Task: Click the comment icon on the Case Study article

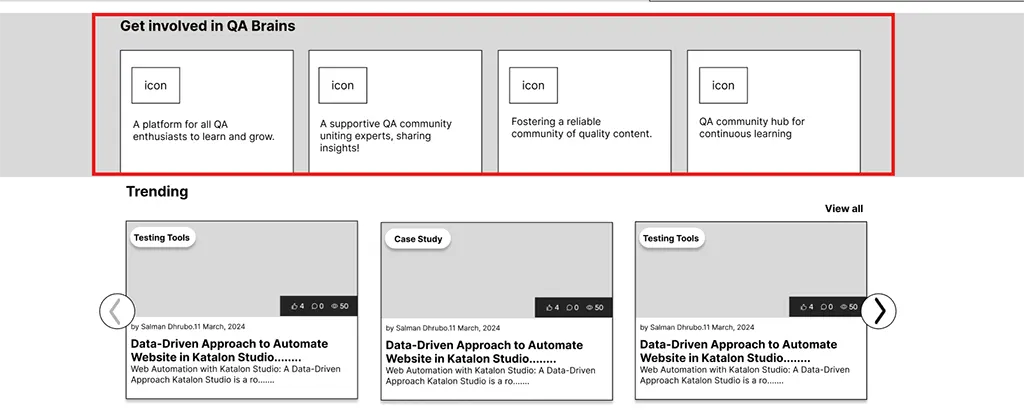Action: click(569, 308)
